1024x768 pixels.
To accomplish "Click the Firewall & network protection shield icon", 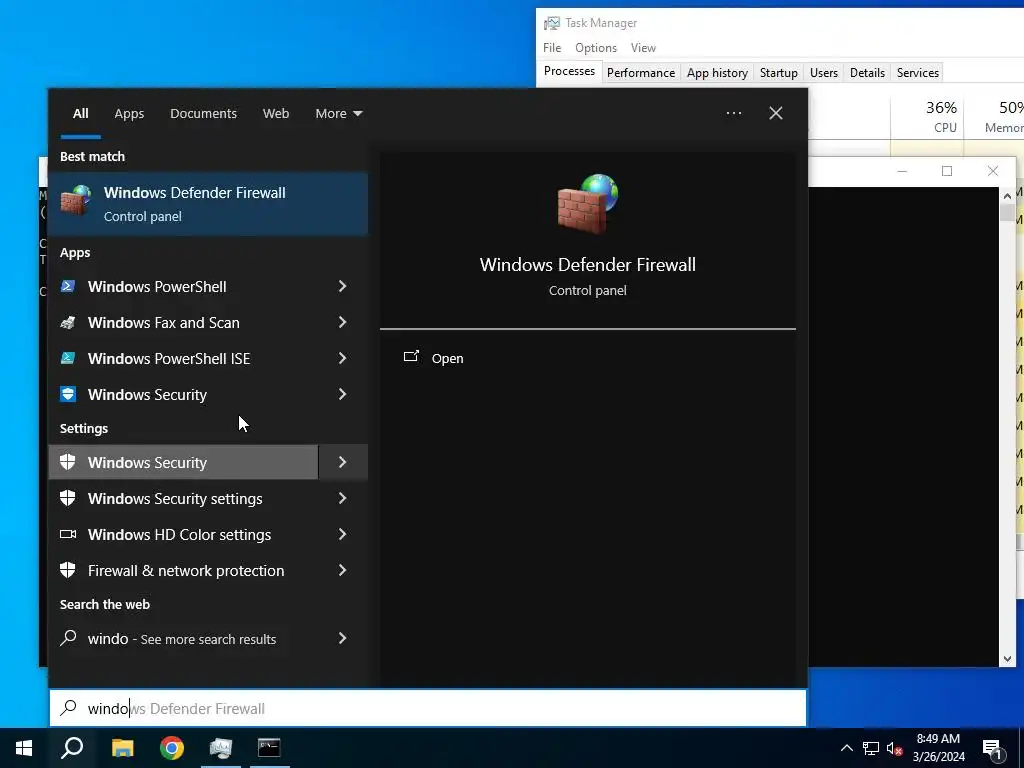I will click(68, 570).
